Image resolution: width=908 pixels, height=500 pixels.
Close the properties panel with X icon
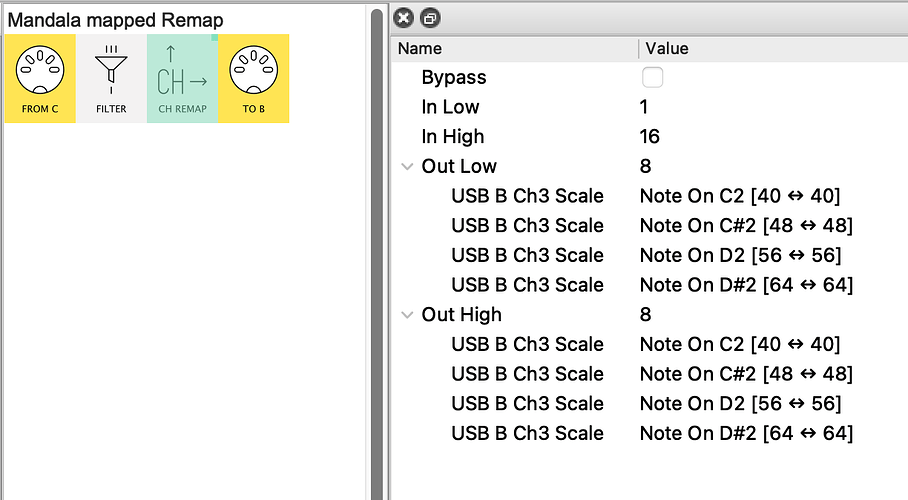[404, 19]
